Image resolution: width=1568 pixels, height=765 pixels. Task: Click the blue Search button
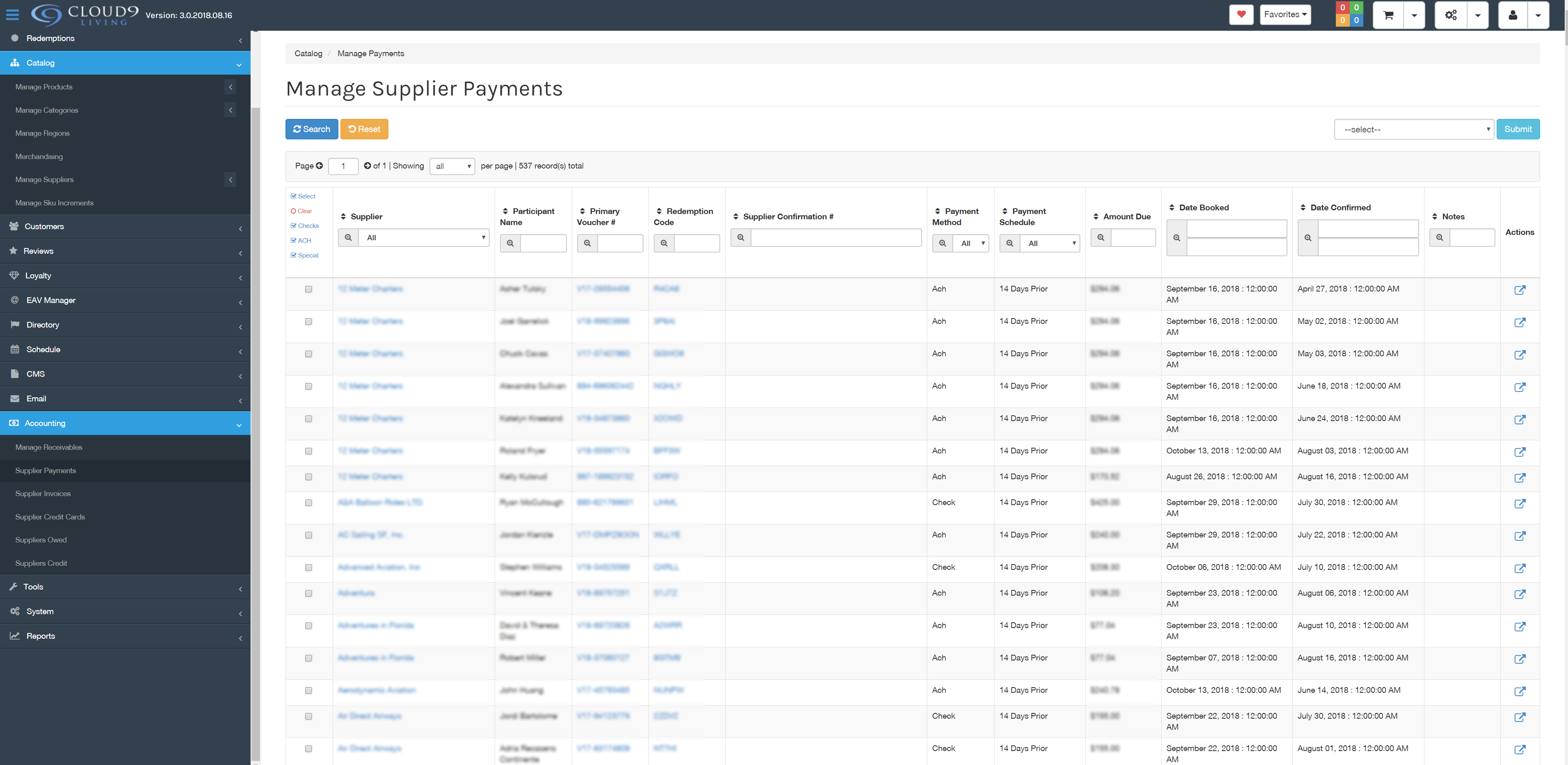tap(312, 129)
